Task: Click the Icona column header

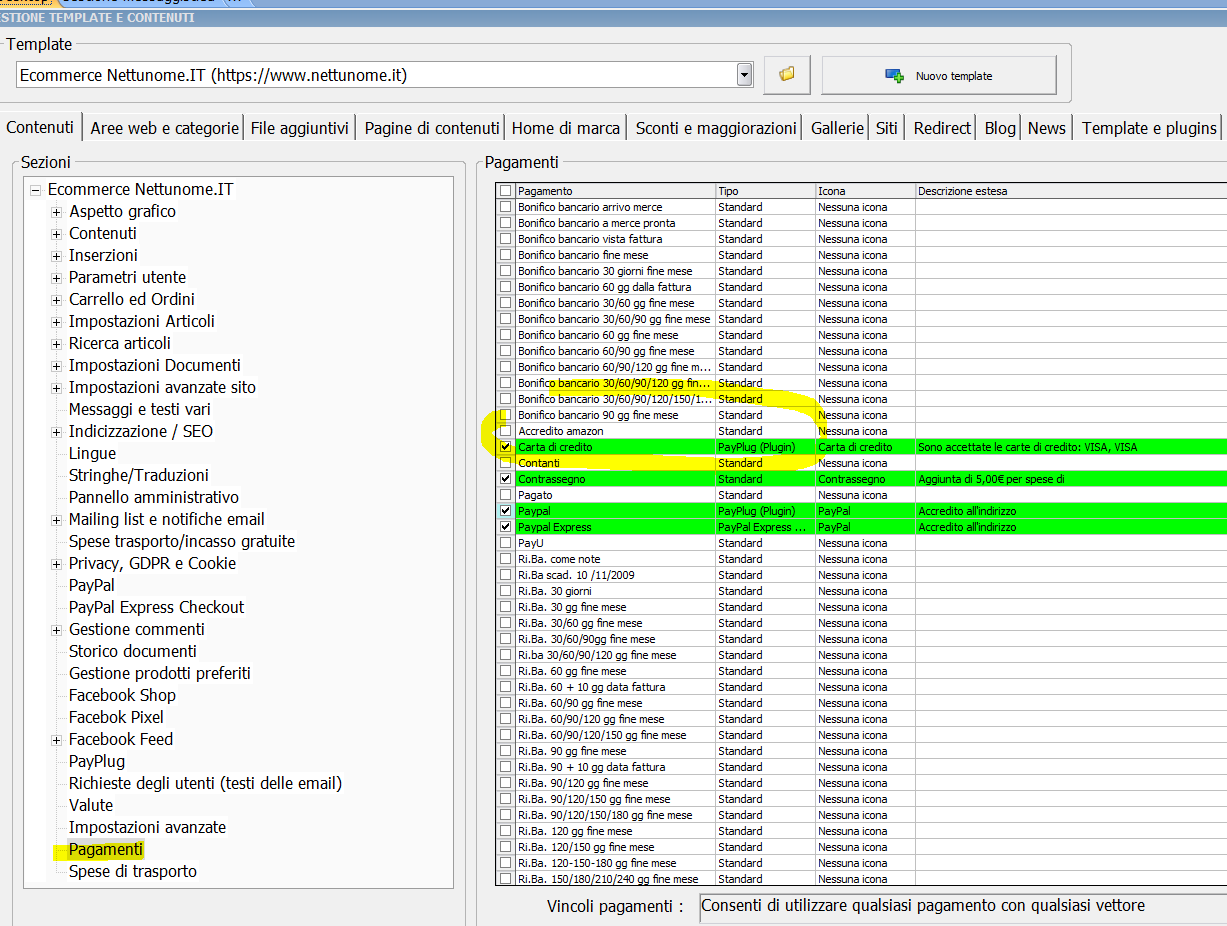Action: 865,191
